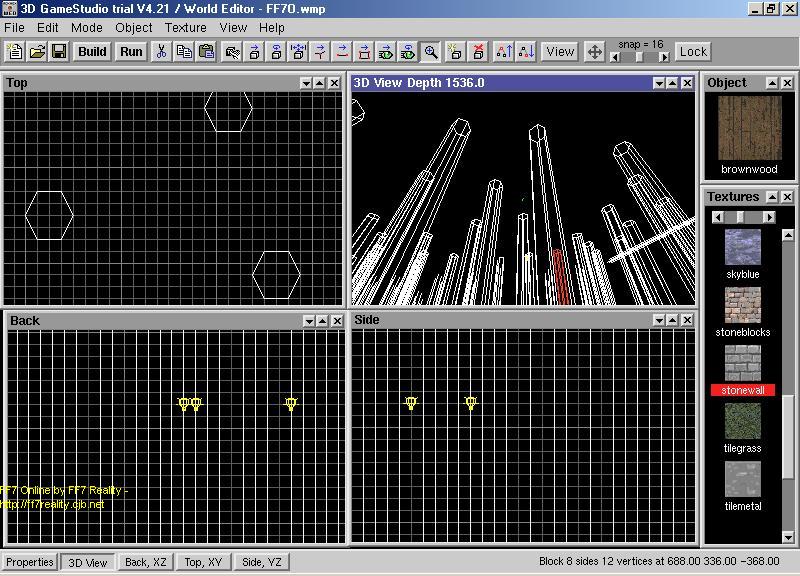Toggle the Back, XZ view button
This screenshot has width=800, height=576.
pyautogui.click(x=146, y=562)
